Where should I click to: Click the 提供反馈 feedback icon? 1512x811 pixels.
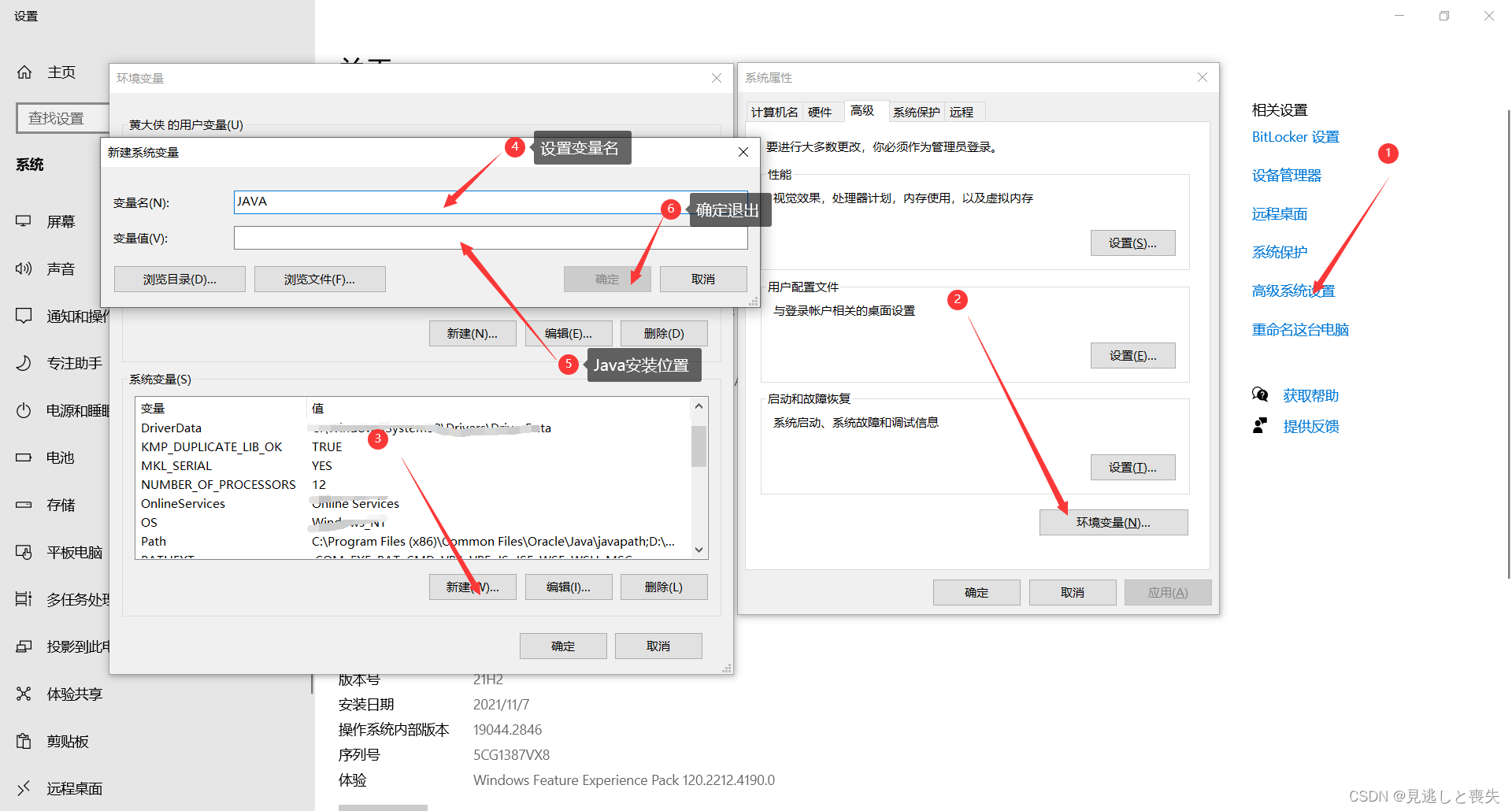point(1261,425)
